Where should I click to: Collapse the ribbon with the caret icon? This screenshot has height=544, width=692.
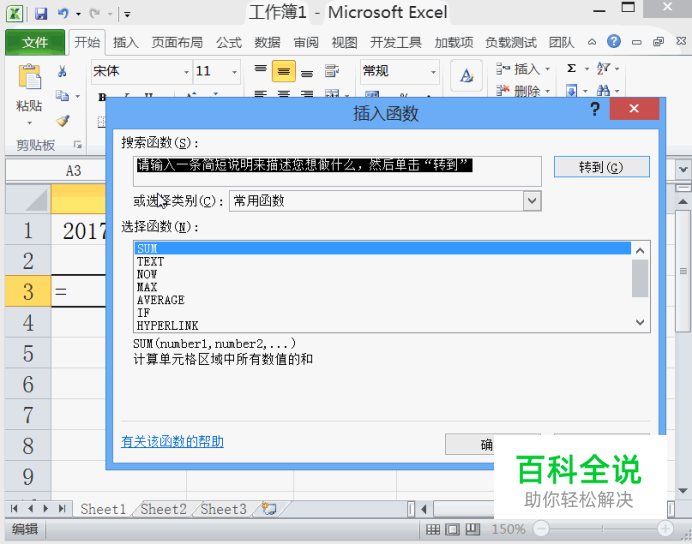click(592, 42)
